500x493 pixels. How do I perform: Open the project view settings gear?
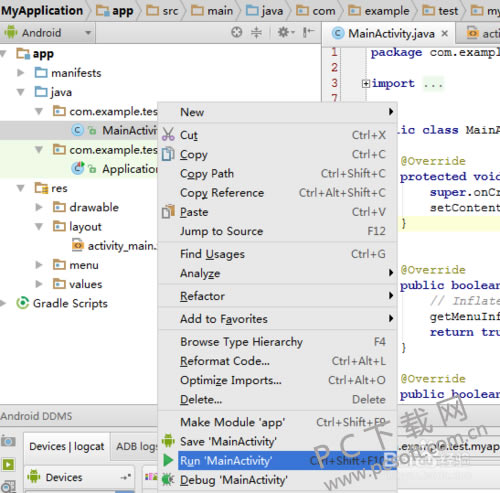(x=286, y=33)
